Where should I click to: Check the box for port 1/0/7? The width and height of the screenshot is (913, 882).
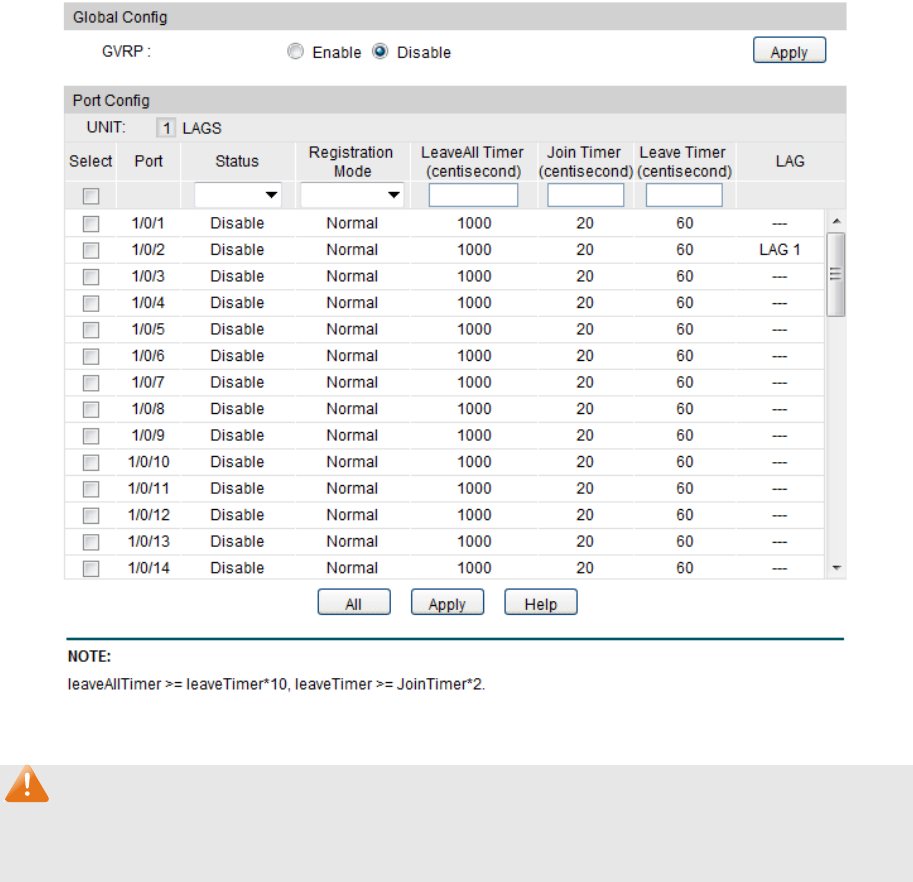91,382
